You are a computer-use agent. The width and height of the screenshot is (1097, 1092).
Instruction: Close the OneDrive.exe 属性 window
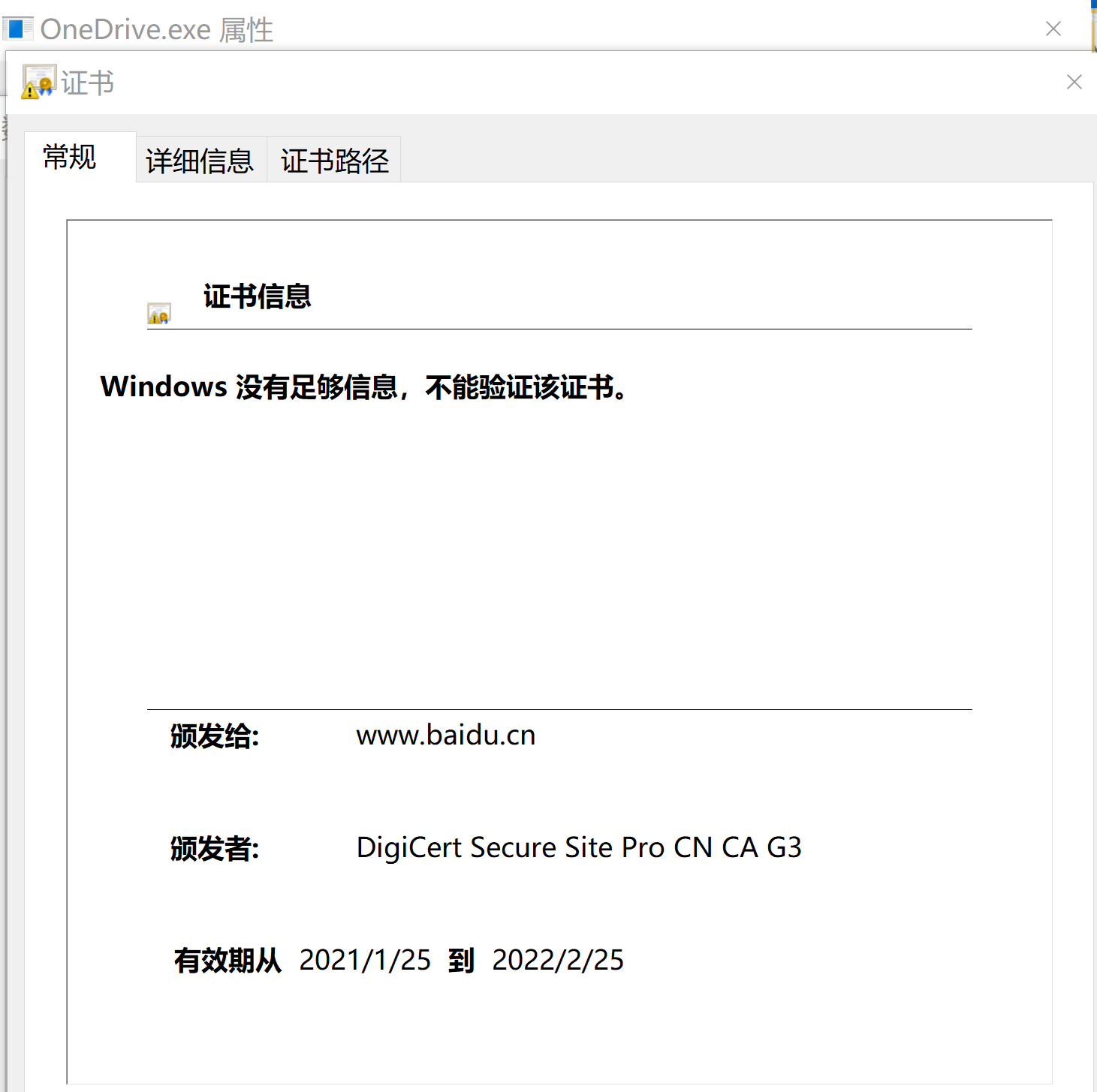click(x=1053, y=29)
